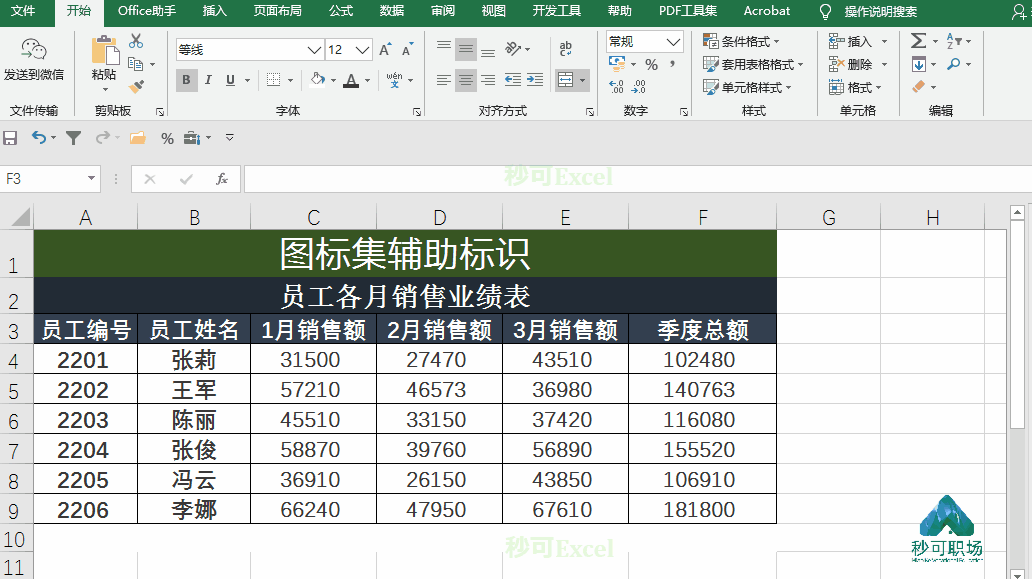
Task: Click the Save icon in quick access toolbar
Action: tap(10, 138)
